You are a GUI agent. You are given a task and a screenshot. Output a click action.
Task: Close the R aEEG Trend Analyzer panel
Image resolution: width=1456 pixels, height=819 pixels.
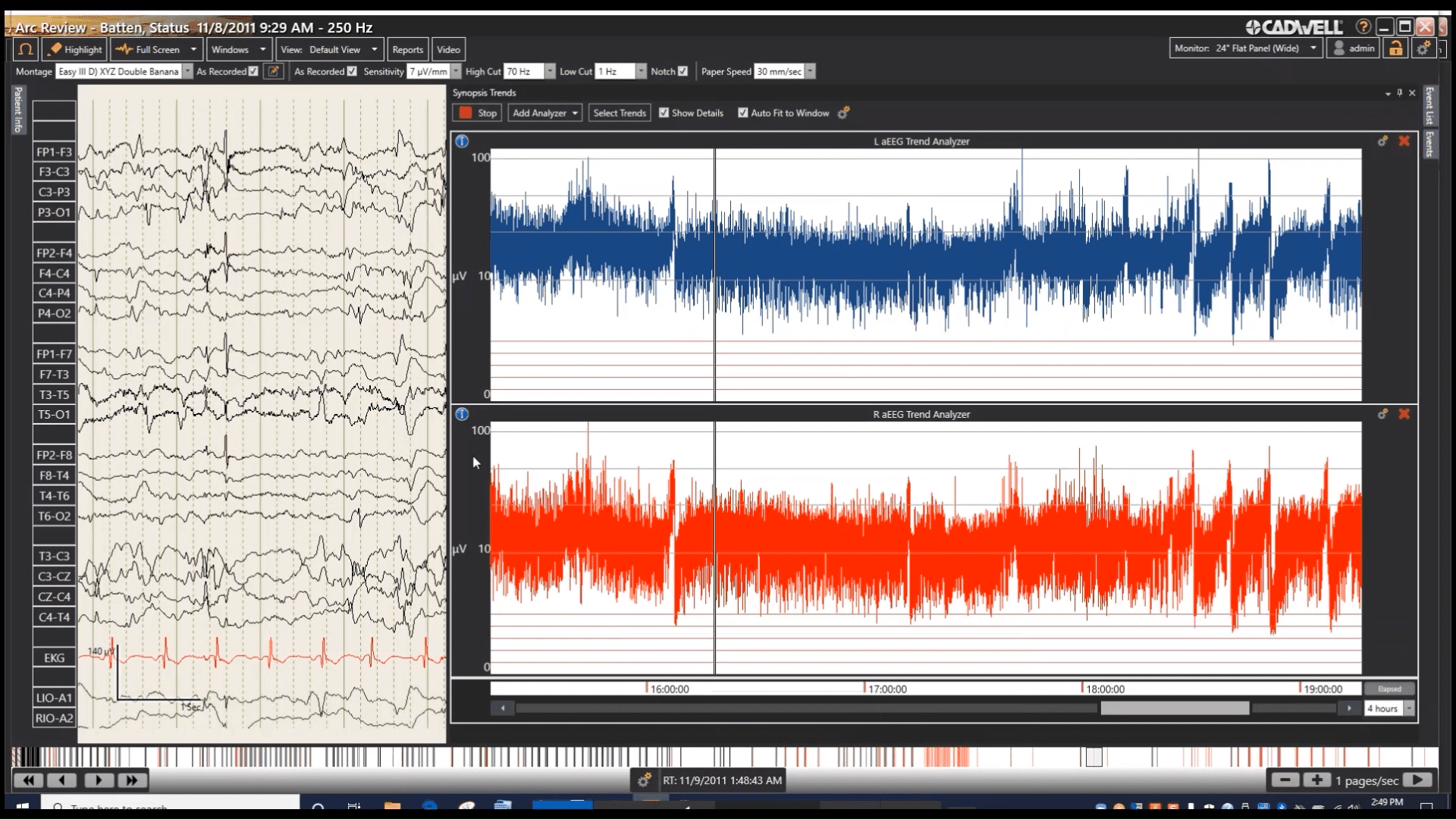pos(1404,414)
